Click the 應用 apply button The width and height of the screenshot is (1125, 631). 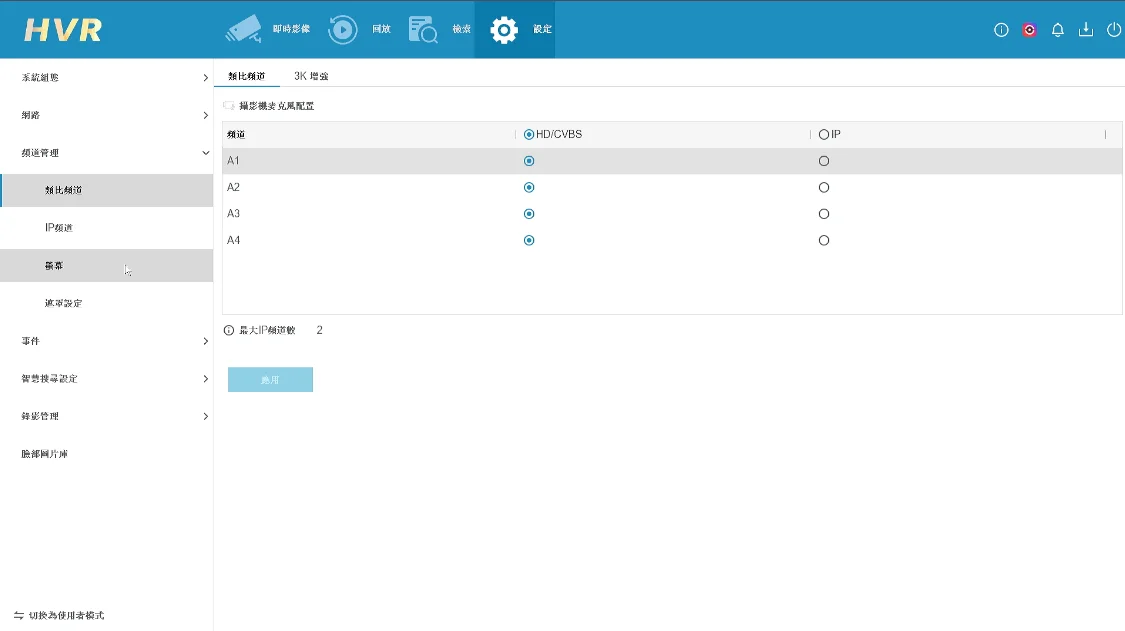pyautogui.click(x=270, y=380)
